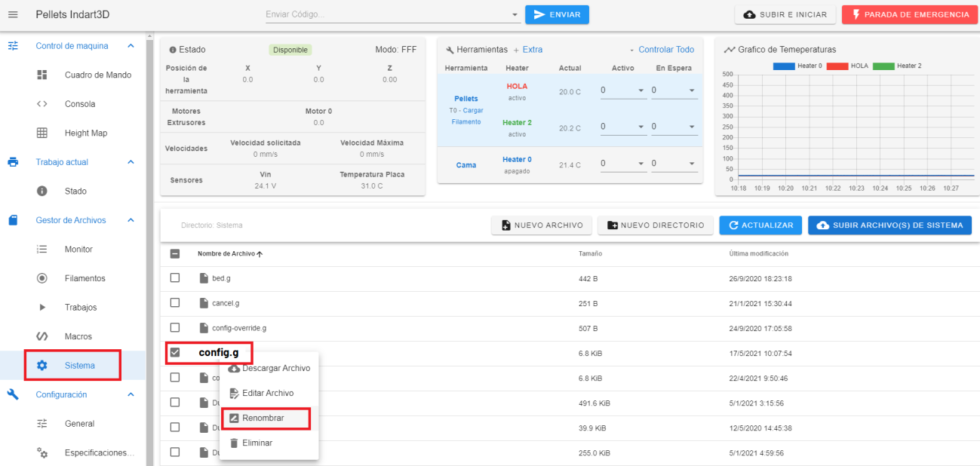Image resolution: width=980 pixels, height=466 pixels.
Task: Click the Filamentos spool icon
Action: [42, 278]
